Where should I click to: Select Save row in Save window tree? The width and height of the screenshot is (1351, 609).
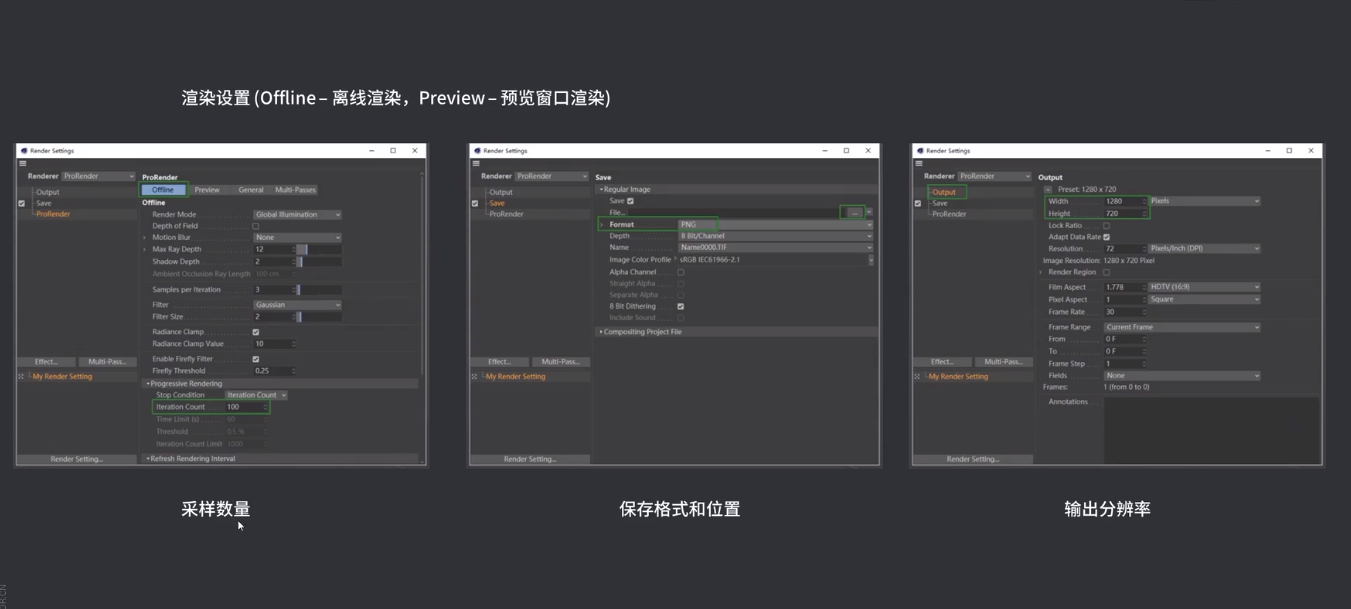pos(497,203)
